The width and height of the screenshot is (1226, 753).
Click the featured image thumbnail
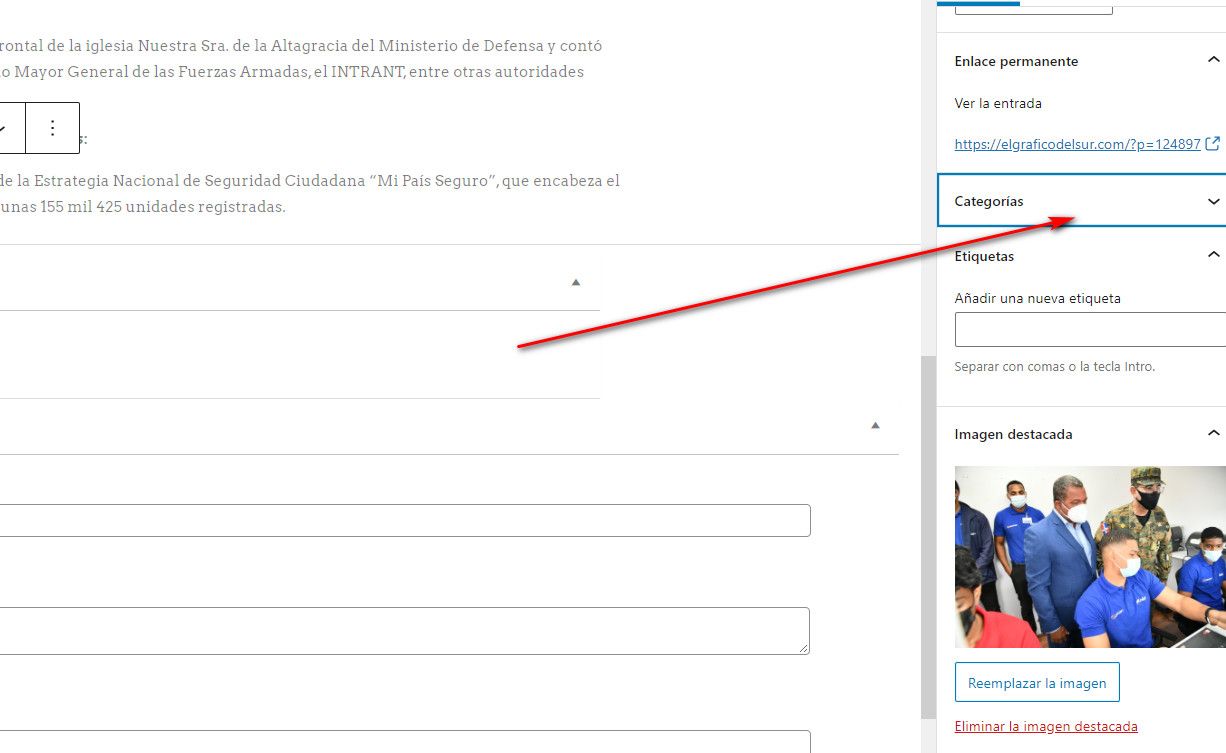[x=1090, y=556]
